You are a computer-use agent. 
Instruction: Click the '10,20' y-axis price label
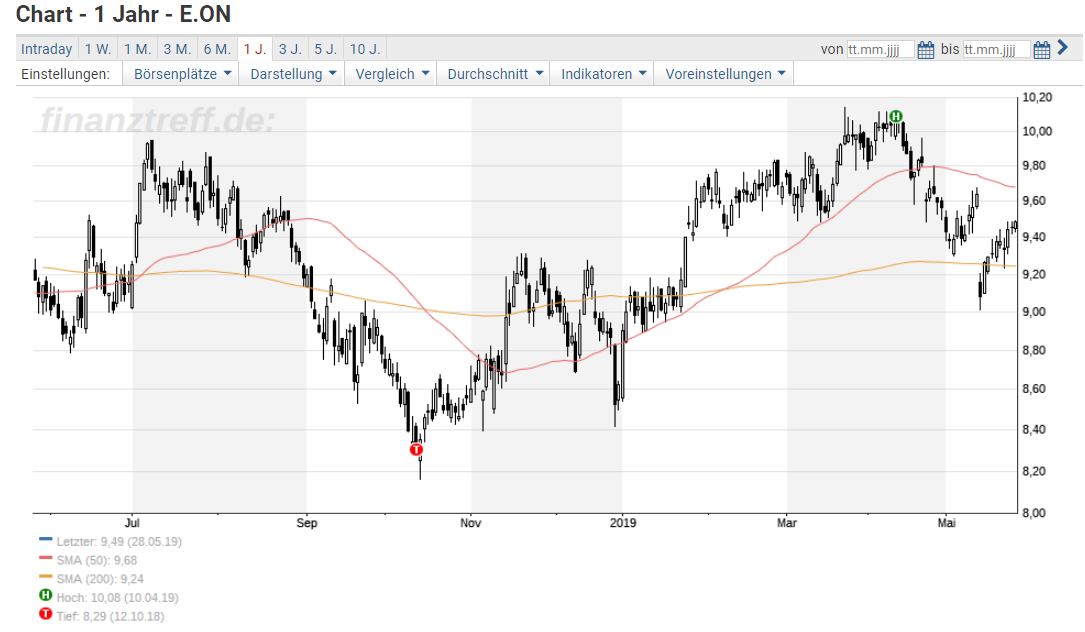1037,98
